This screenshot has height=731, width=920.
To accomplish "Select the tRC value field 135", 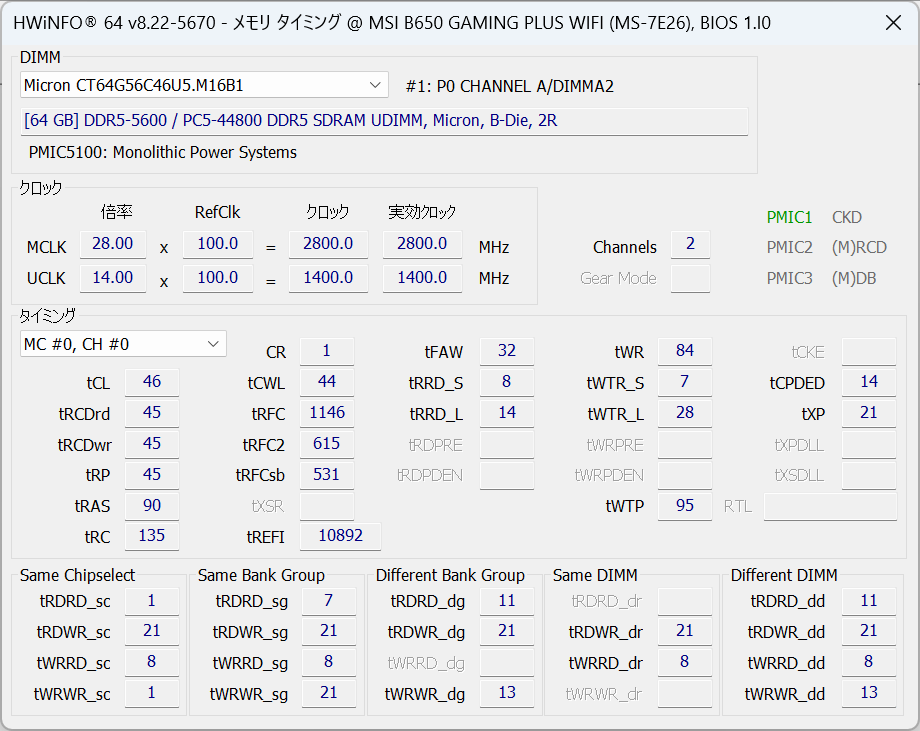I will tap(152, 536).
